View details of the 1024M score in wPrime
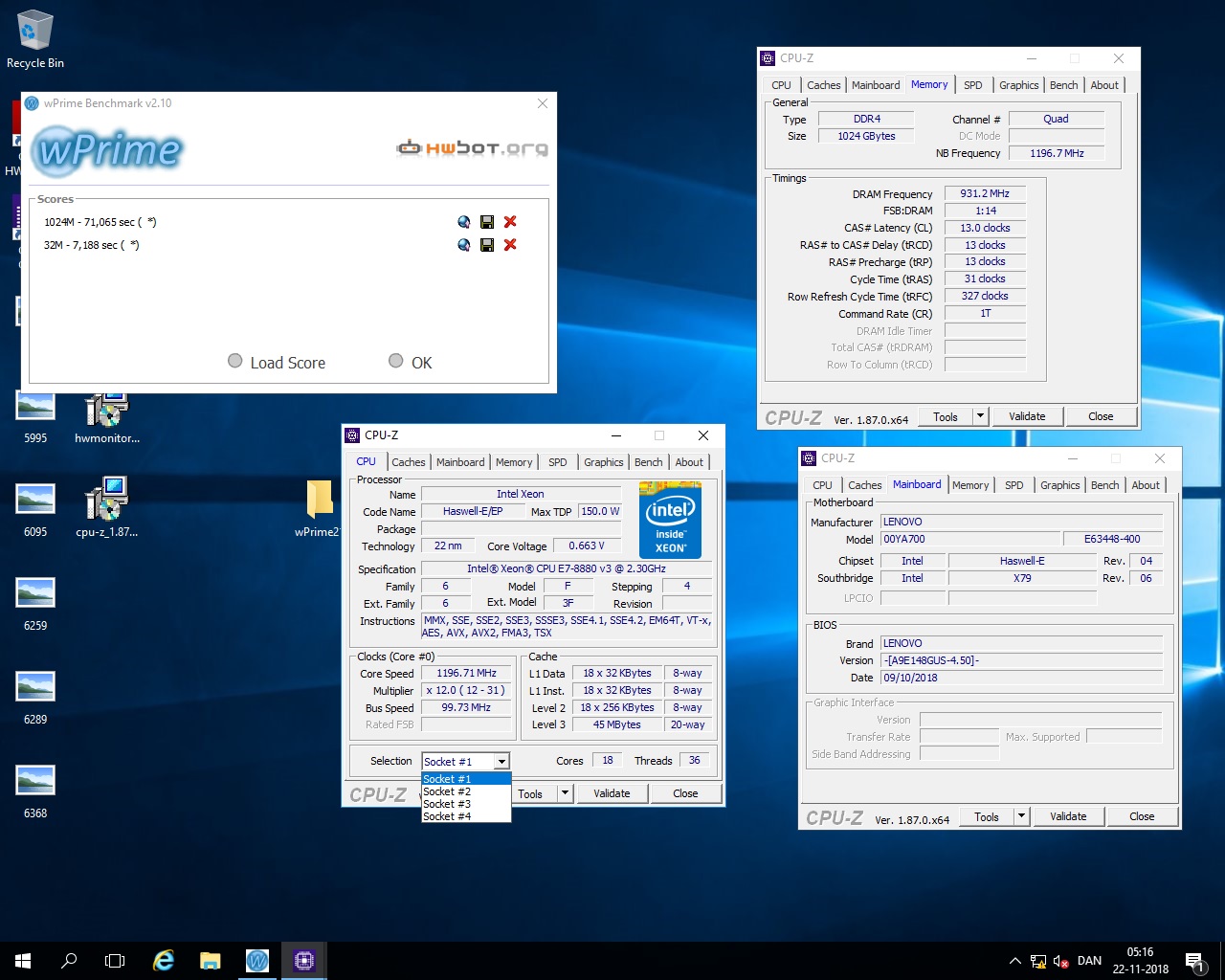This screenshot has width=1225, height=980. point(464,222)
